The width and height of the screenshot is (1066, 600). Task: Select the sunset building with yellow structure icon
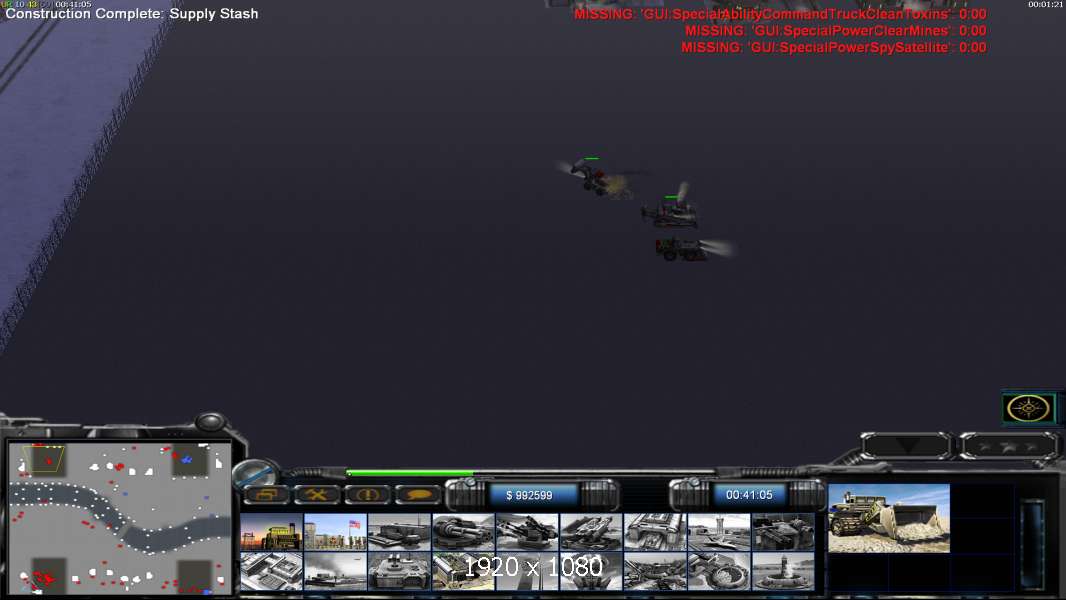point(271,531)
